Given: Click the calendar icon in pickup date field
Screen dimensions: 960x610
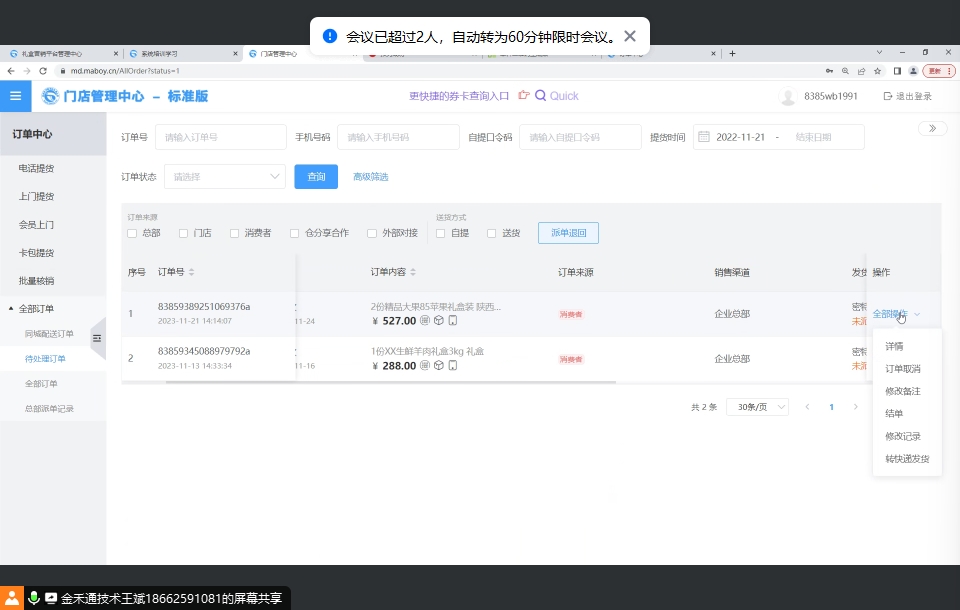Looking at the screenshot, I should (x=704, y=137).
